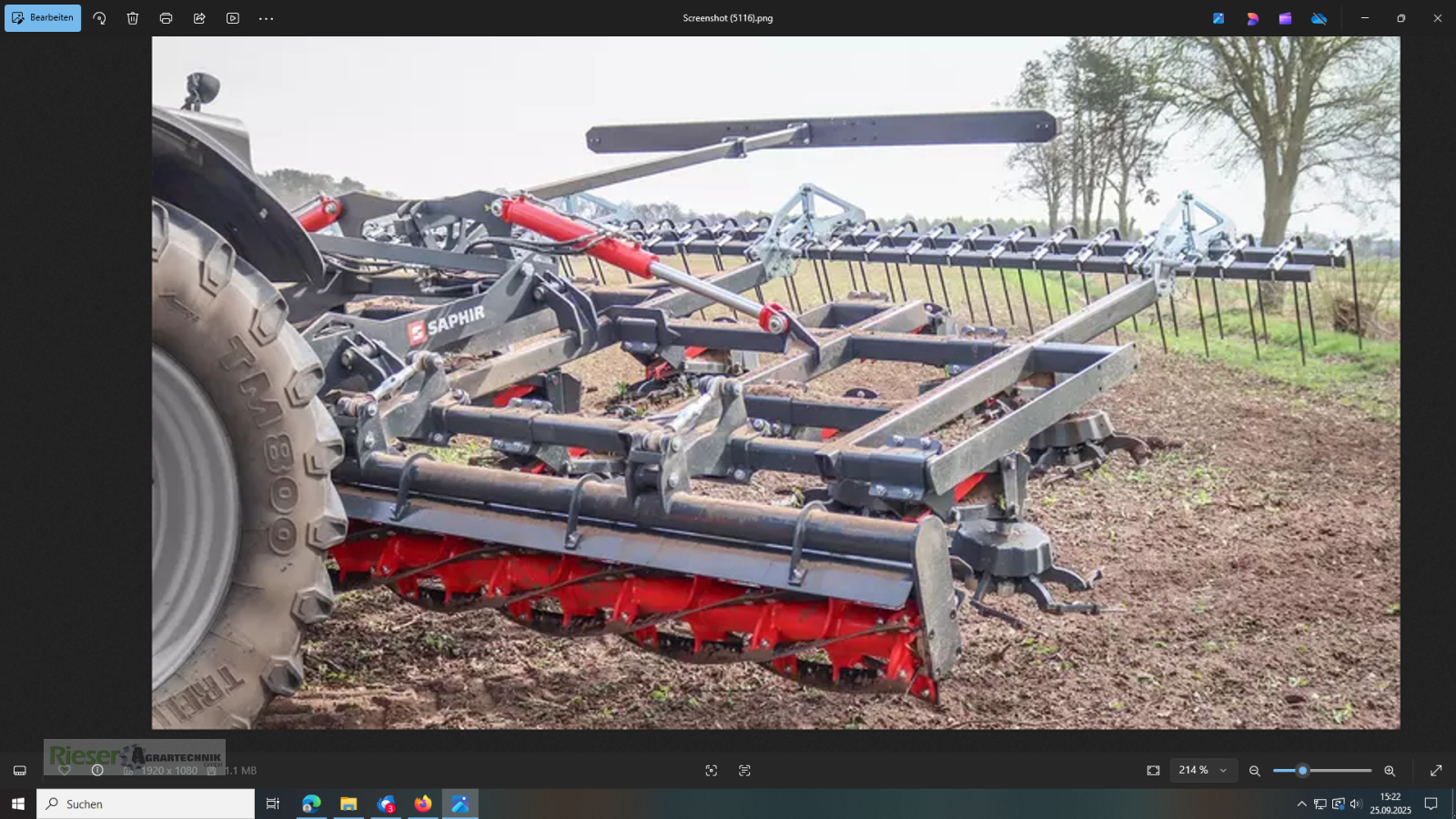Image resolution: width=1456 pixels, height=819 pixels.
Task: Click the Suchen search field
Action: [146, 804]
